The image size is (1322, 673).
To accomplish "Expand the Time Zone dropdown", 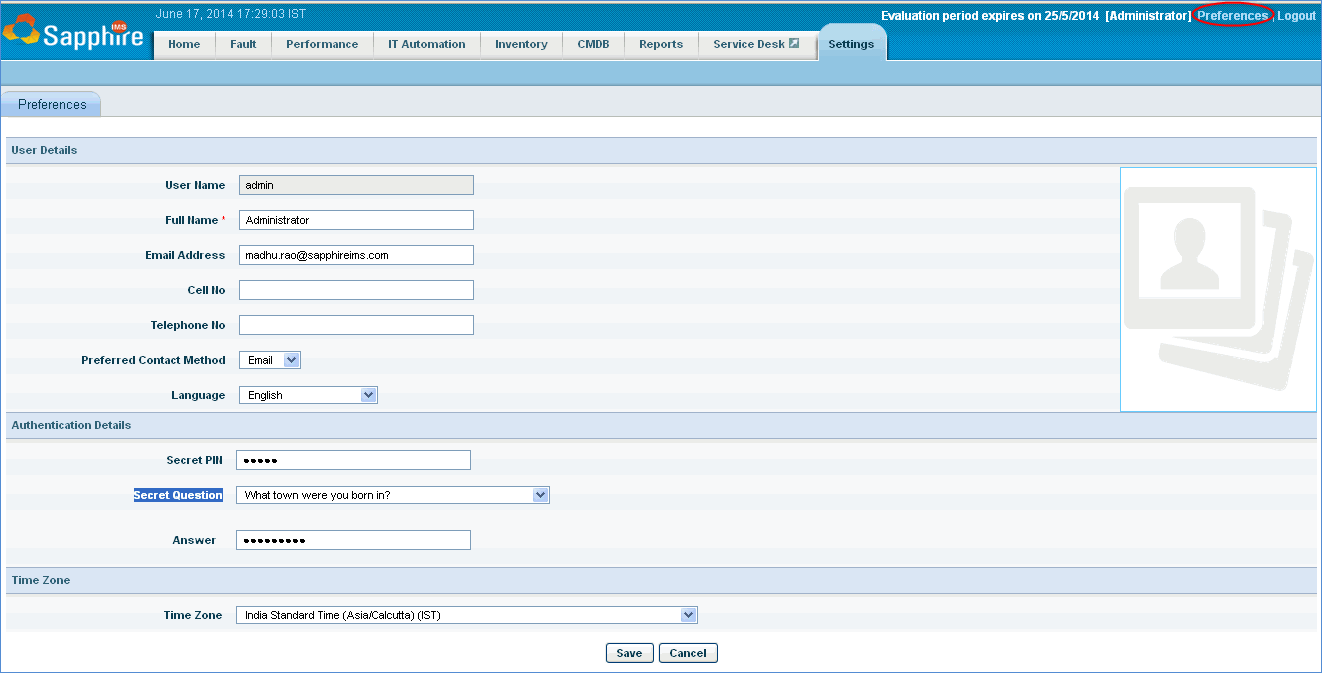I will click(466, 615).
